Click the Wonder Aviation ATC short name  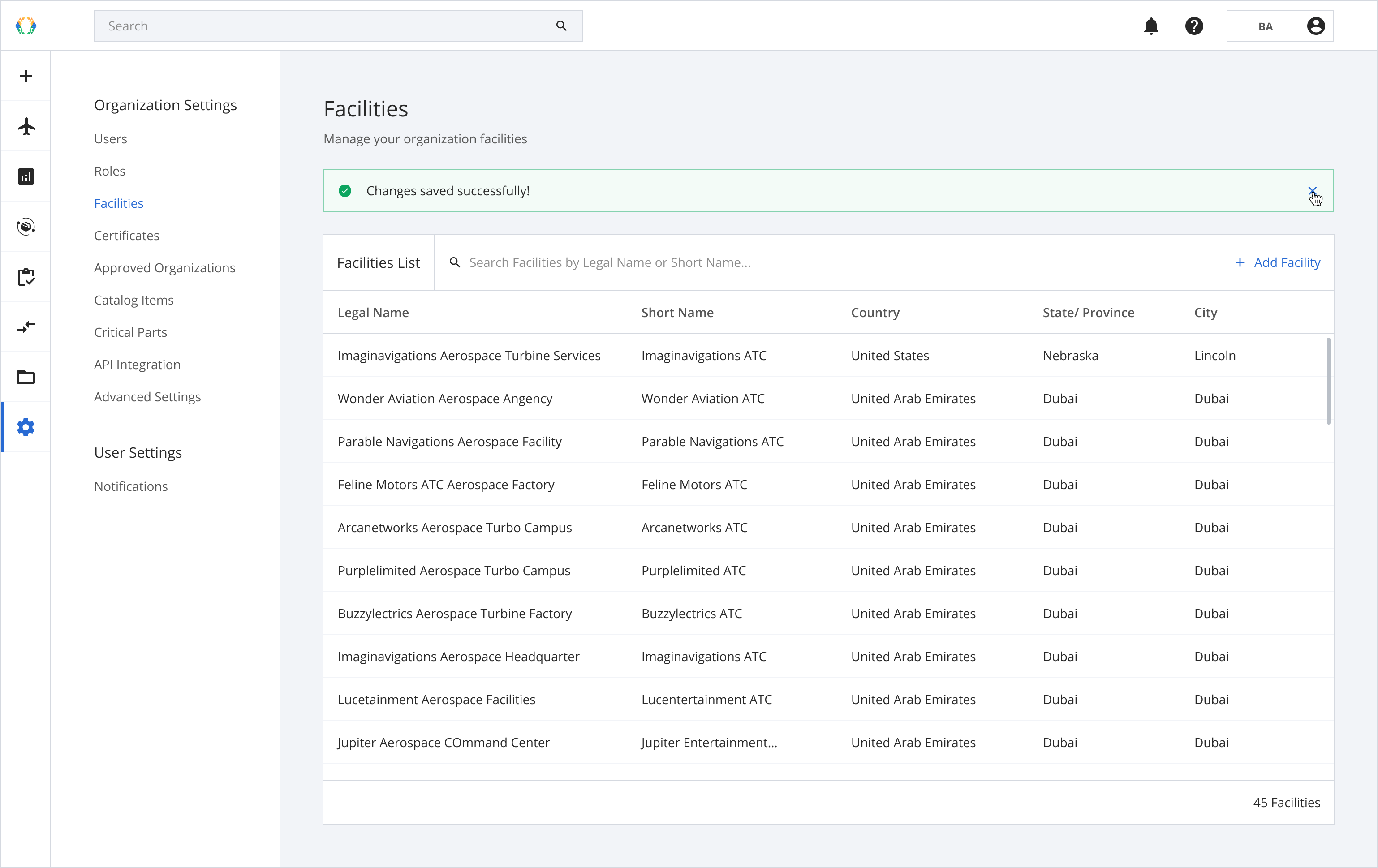point(703,398)
